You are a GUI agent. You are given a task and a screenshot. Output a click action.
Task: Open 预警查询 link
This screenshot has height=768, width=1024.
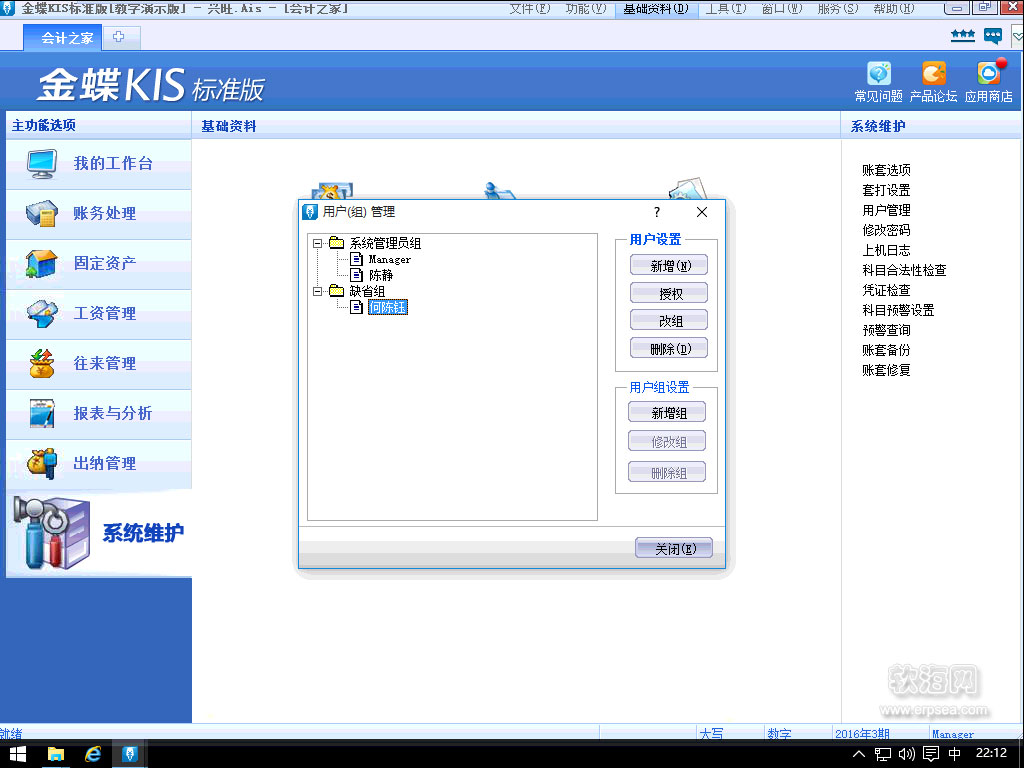(x=886, y=330)
